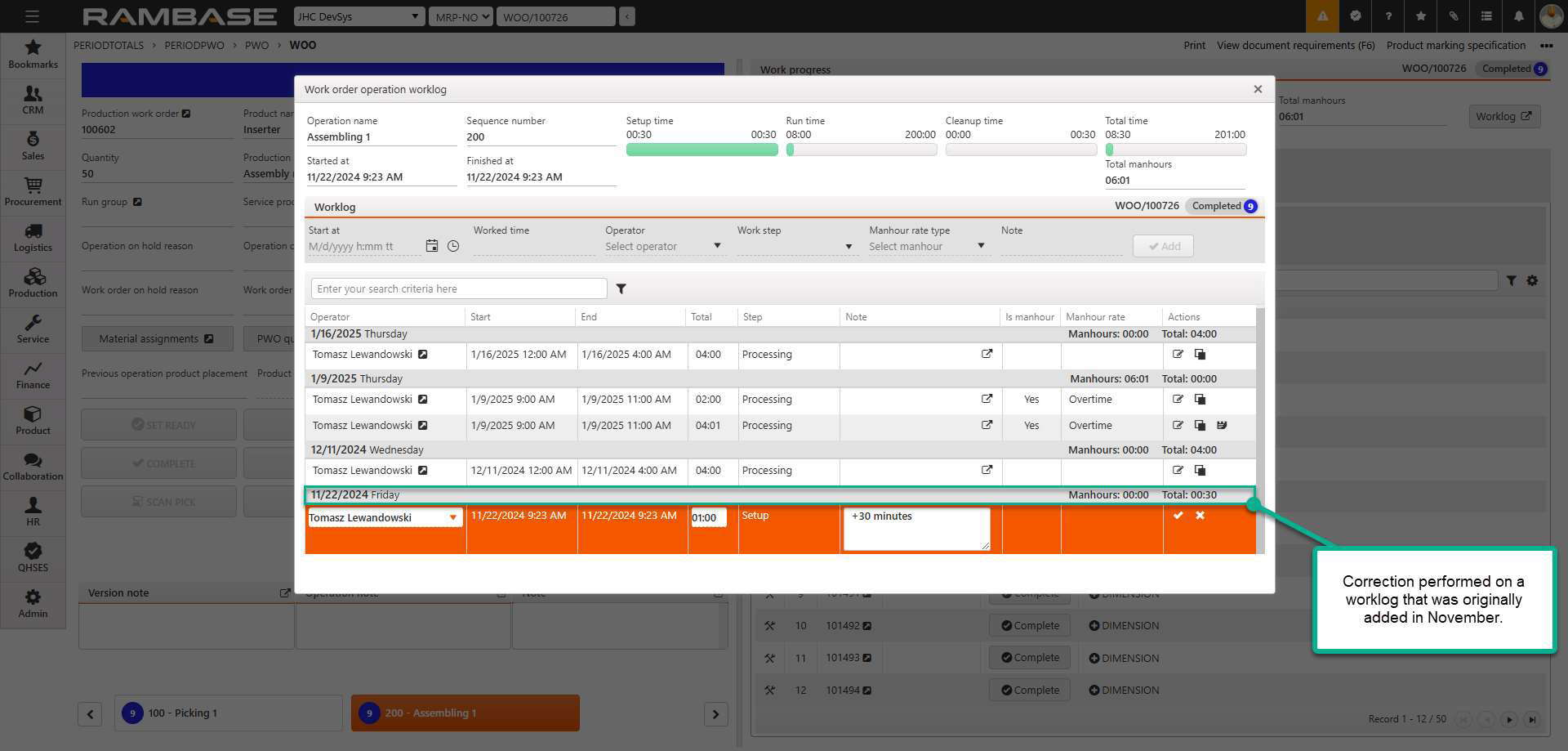Open the Finance module in the sidebar
Viewport: 1568px width, 751px height.
(33, 374)
